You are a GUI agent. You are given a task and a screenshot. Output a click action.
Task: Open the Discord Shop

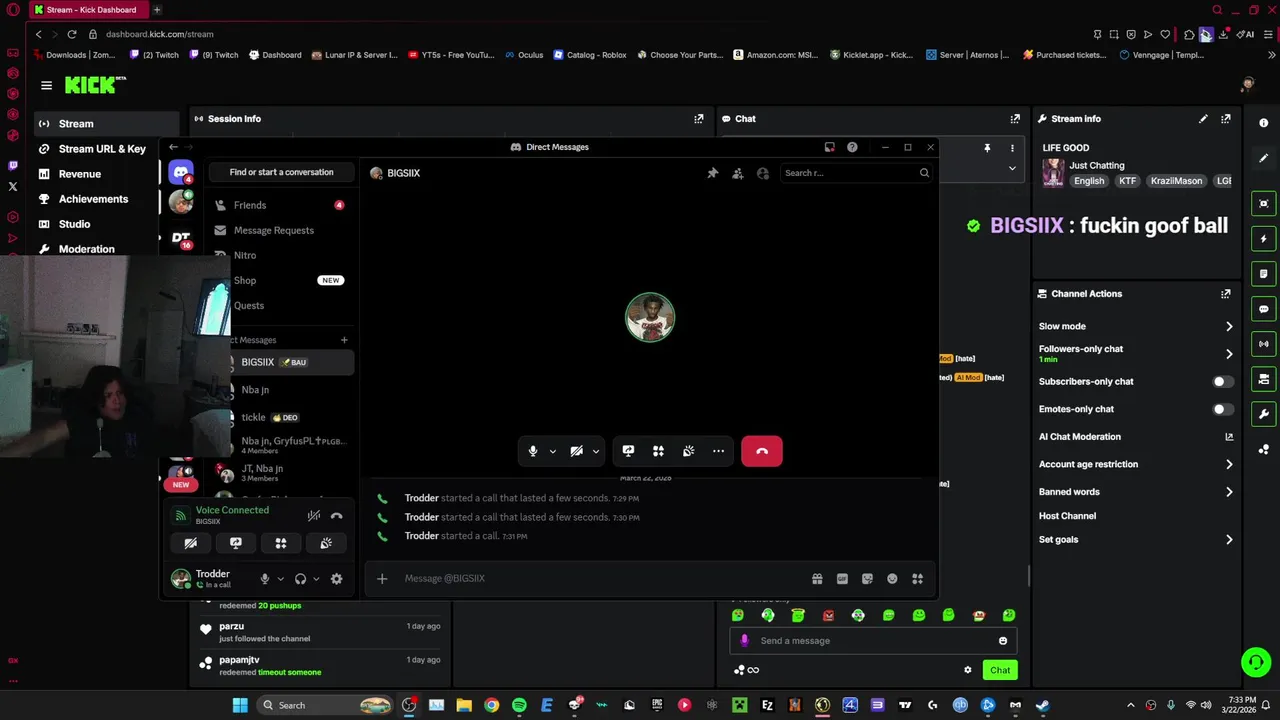click(x=279, y=280)
